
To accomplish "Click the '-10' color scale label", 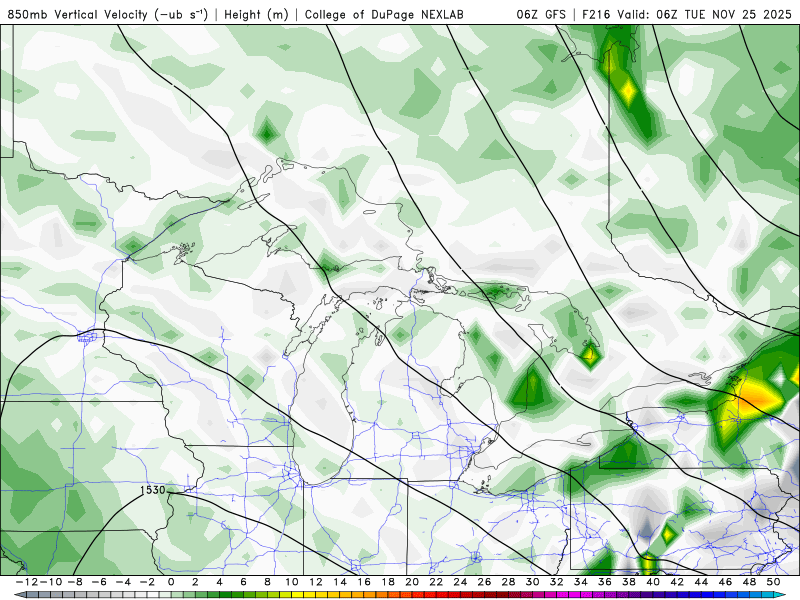I will click(49, 582).
